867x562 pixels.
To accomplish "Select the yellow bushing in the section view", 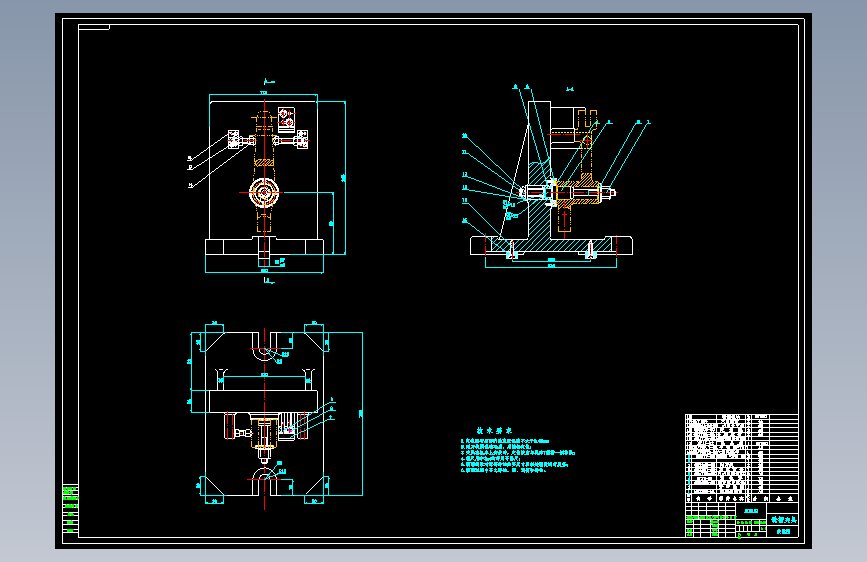I will [578, 192].
